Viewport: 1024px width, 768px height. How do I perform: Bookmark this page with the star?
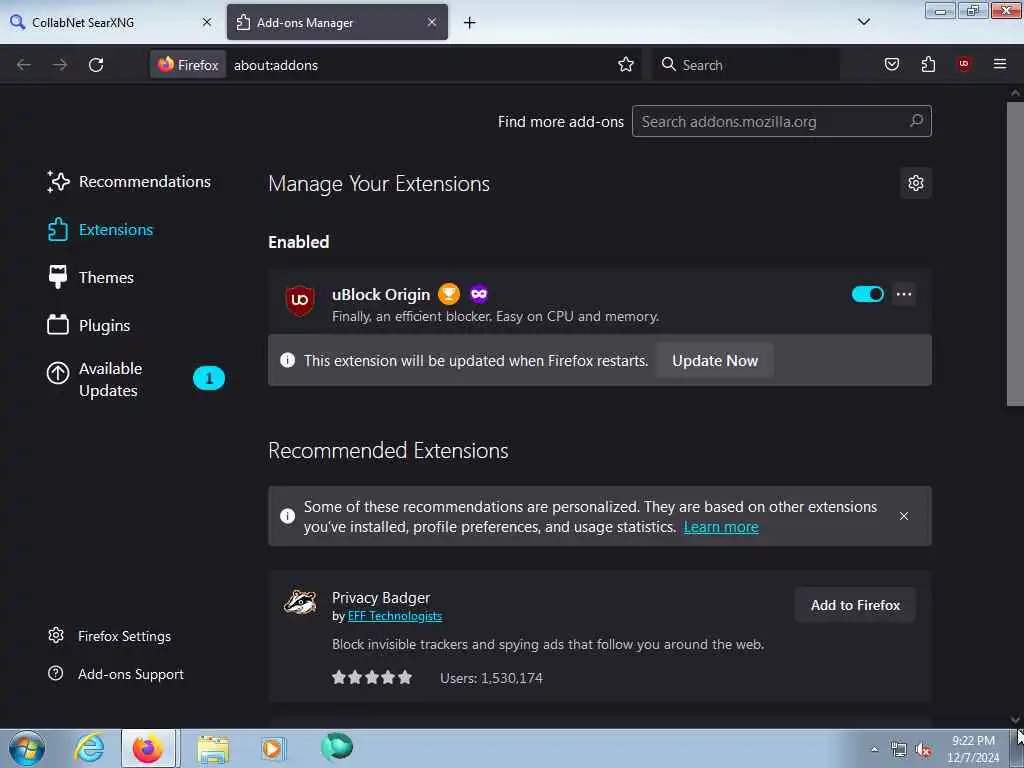point(626,65)
